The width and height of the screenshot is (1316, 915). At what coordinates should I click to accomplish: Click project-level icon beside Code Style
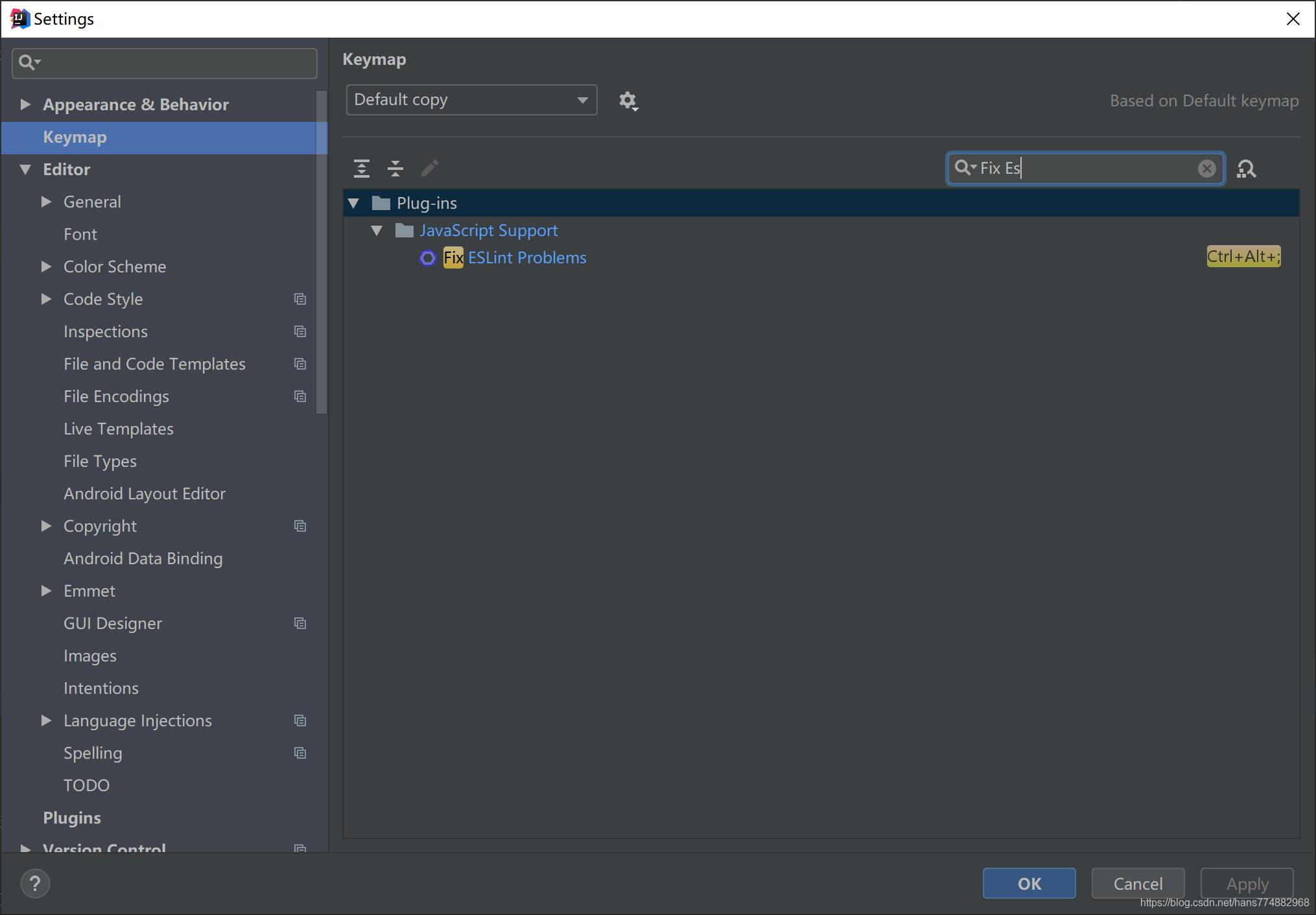pos(300,299)
